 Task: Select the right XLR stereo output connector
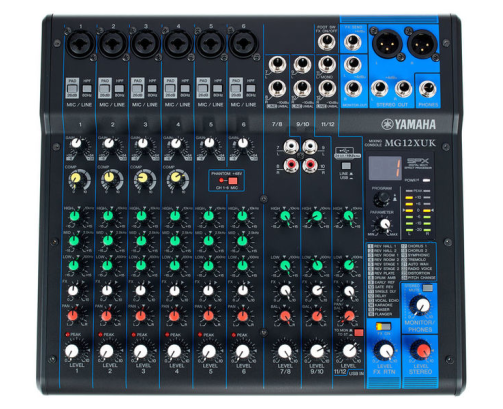[x=422, y=44]
